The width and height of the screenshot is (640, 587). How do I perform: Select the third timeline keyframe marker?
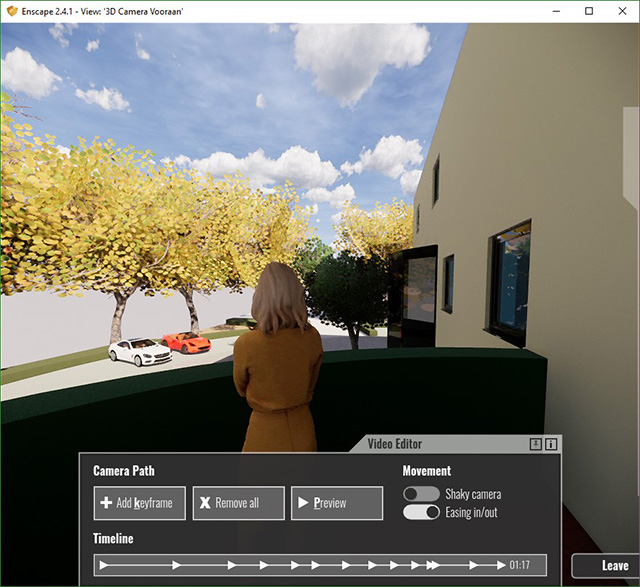click(232, 565)
